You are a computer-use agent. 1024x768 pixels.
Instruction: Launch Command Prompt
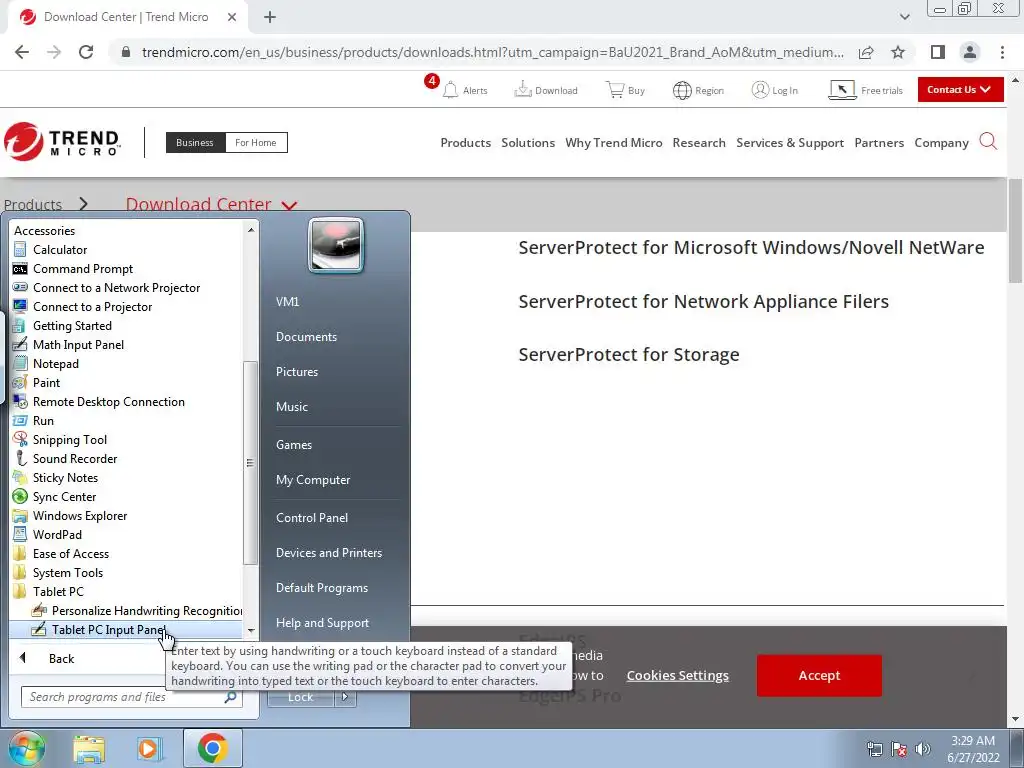(82, 268)
